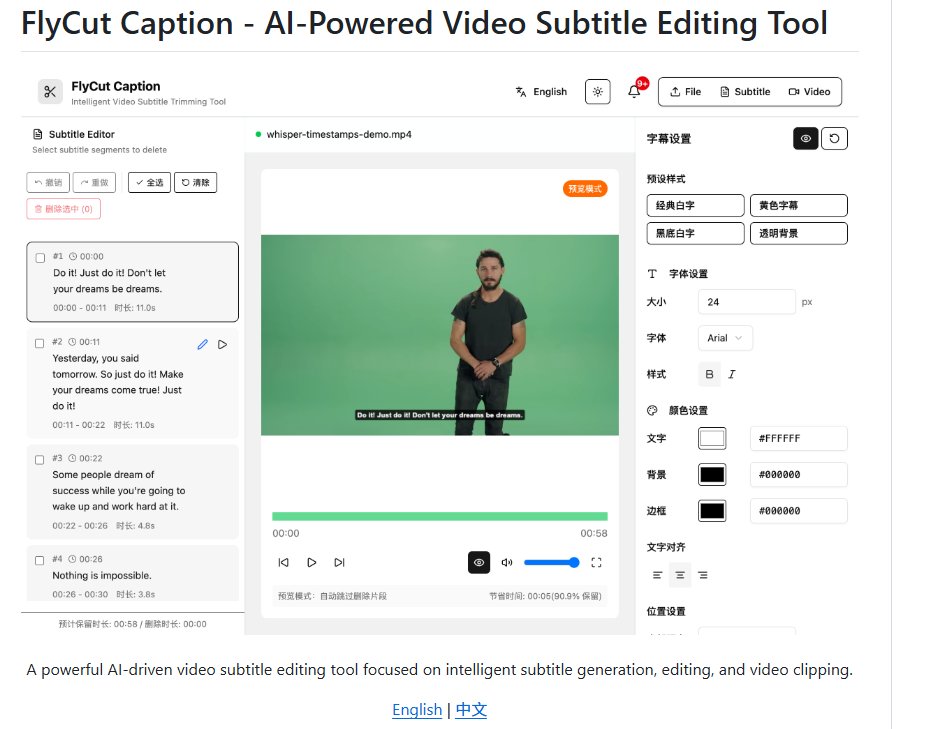Viewport: 951px width, 729px height.
Task: Align subtitle text left
Action: 657,575
